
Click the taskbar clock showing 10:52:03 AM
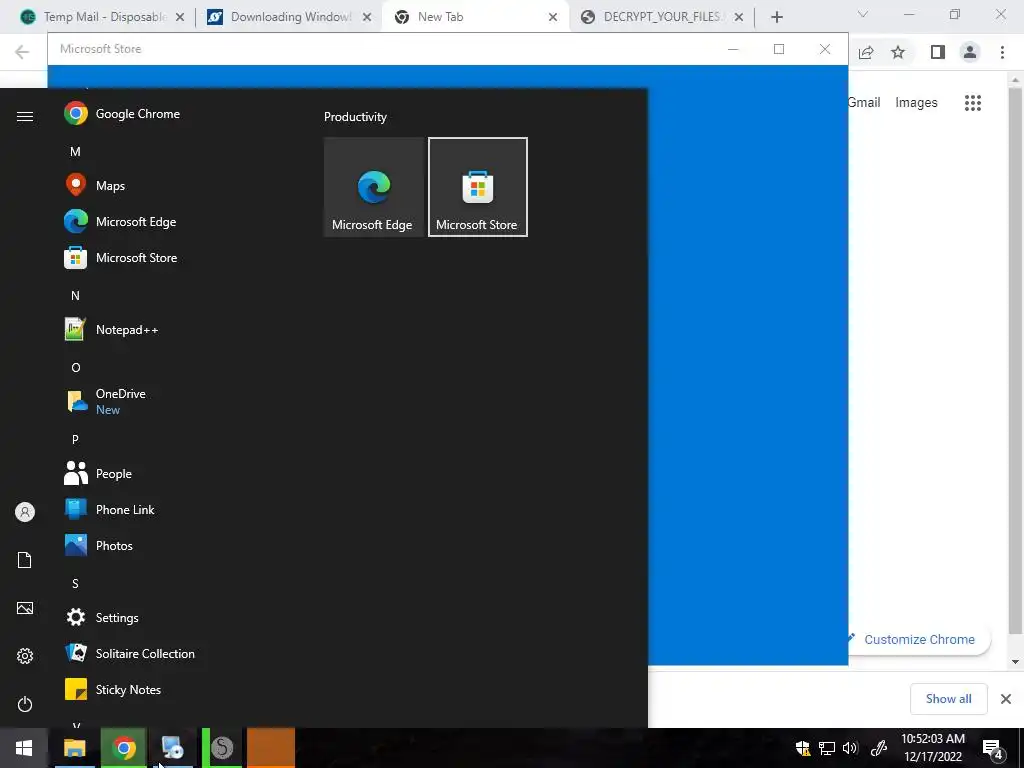(x=933, y=748)
